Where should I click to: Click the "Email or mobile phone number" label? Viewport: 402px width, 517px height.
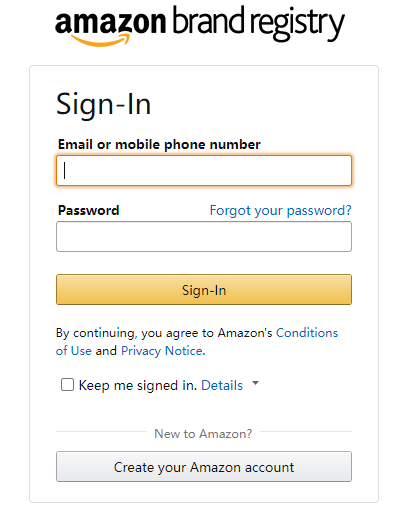(x=159, y=145)
